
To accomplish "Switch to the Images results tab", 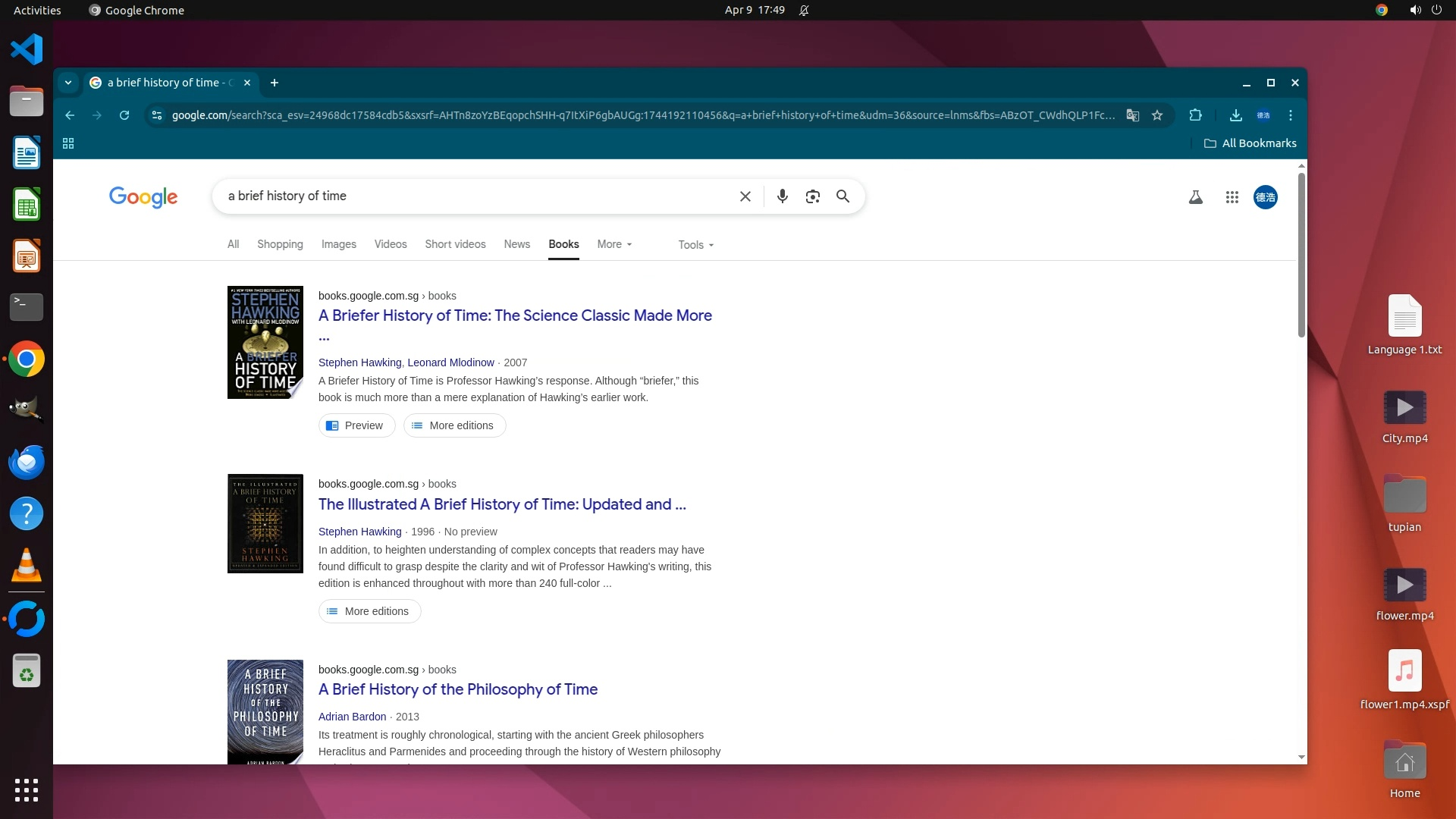I will coord(338,244).
